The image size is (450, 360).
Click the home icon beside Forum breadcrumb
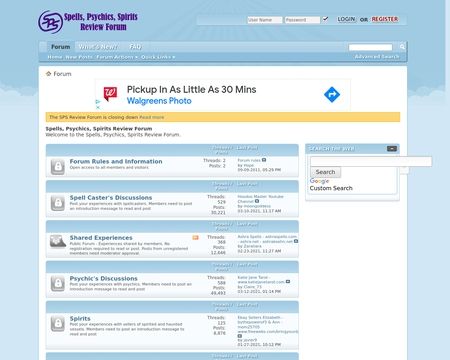[x=49, y=74]
